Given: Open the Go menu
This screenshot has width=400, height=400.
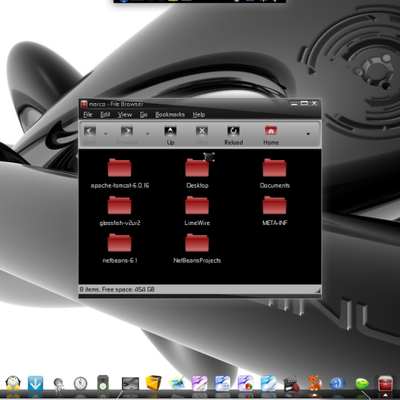Looking at the screenshot, I should [143, 115].
